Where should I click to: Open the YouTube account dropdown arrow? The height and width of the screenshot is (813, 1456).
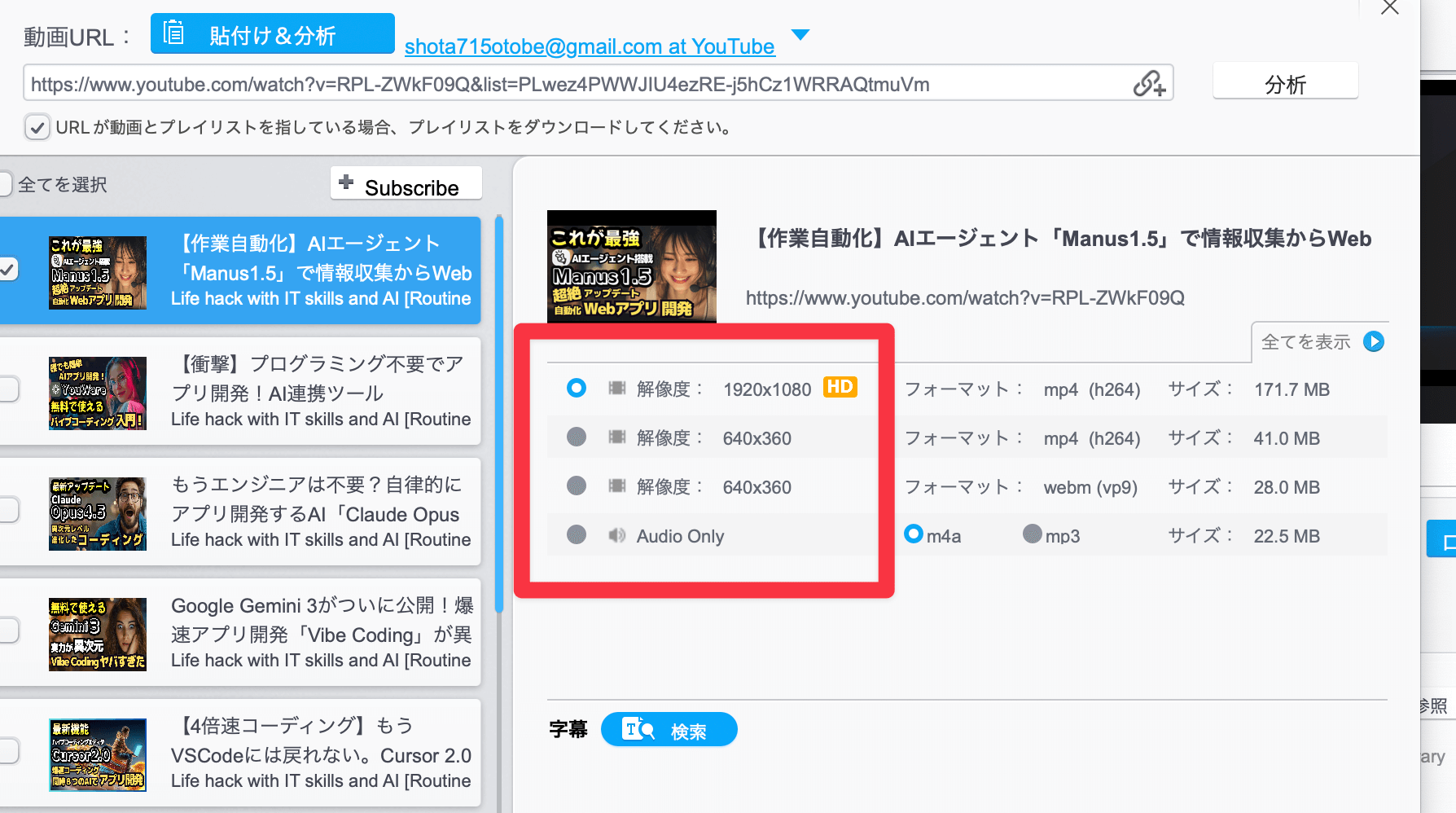[x=800, y=35]
